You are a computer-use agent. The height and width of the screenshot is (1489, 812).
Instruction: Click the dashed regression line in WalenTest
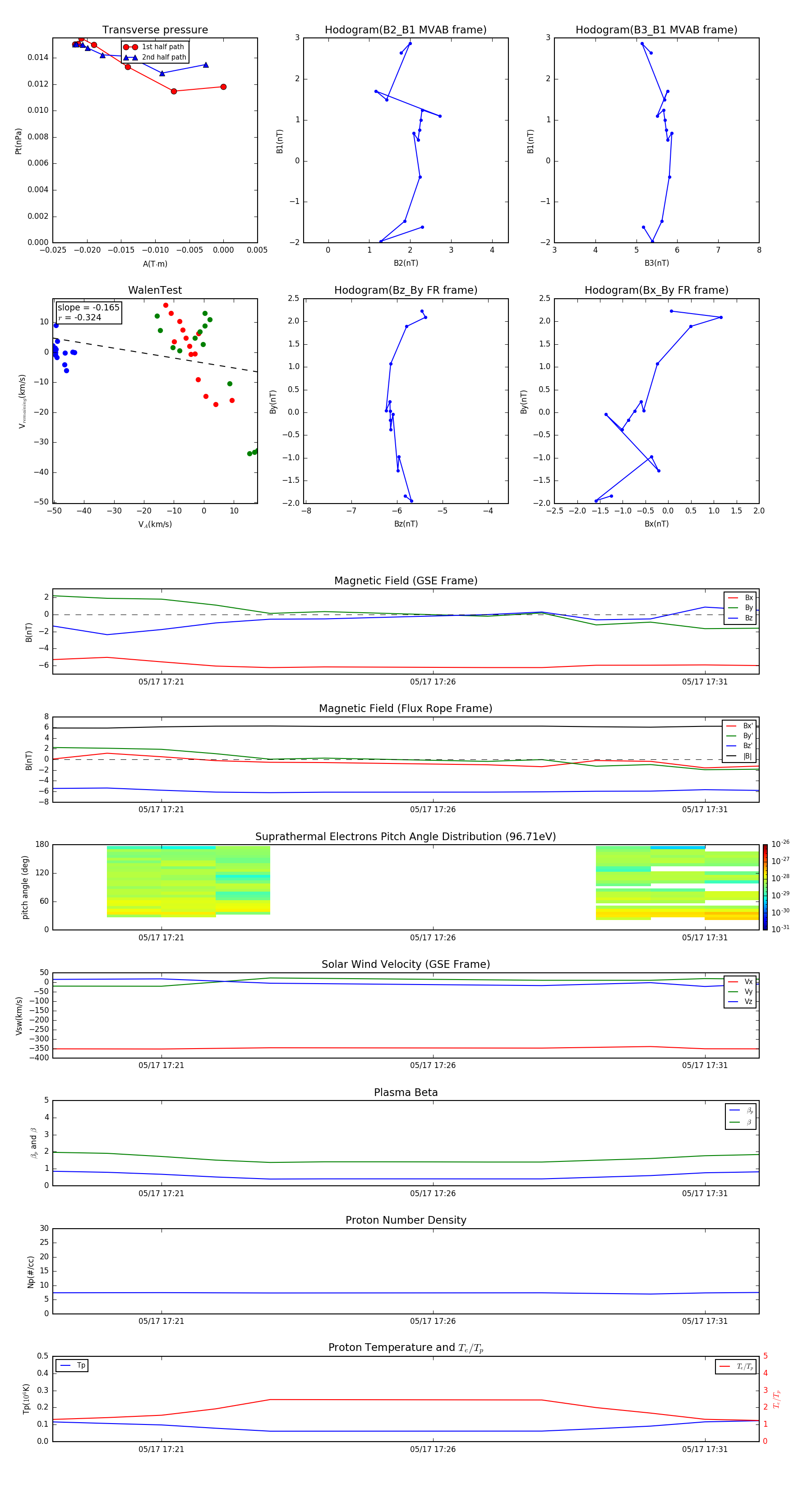155,355
